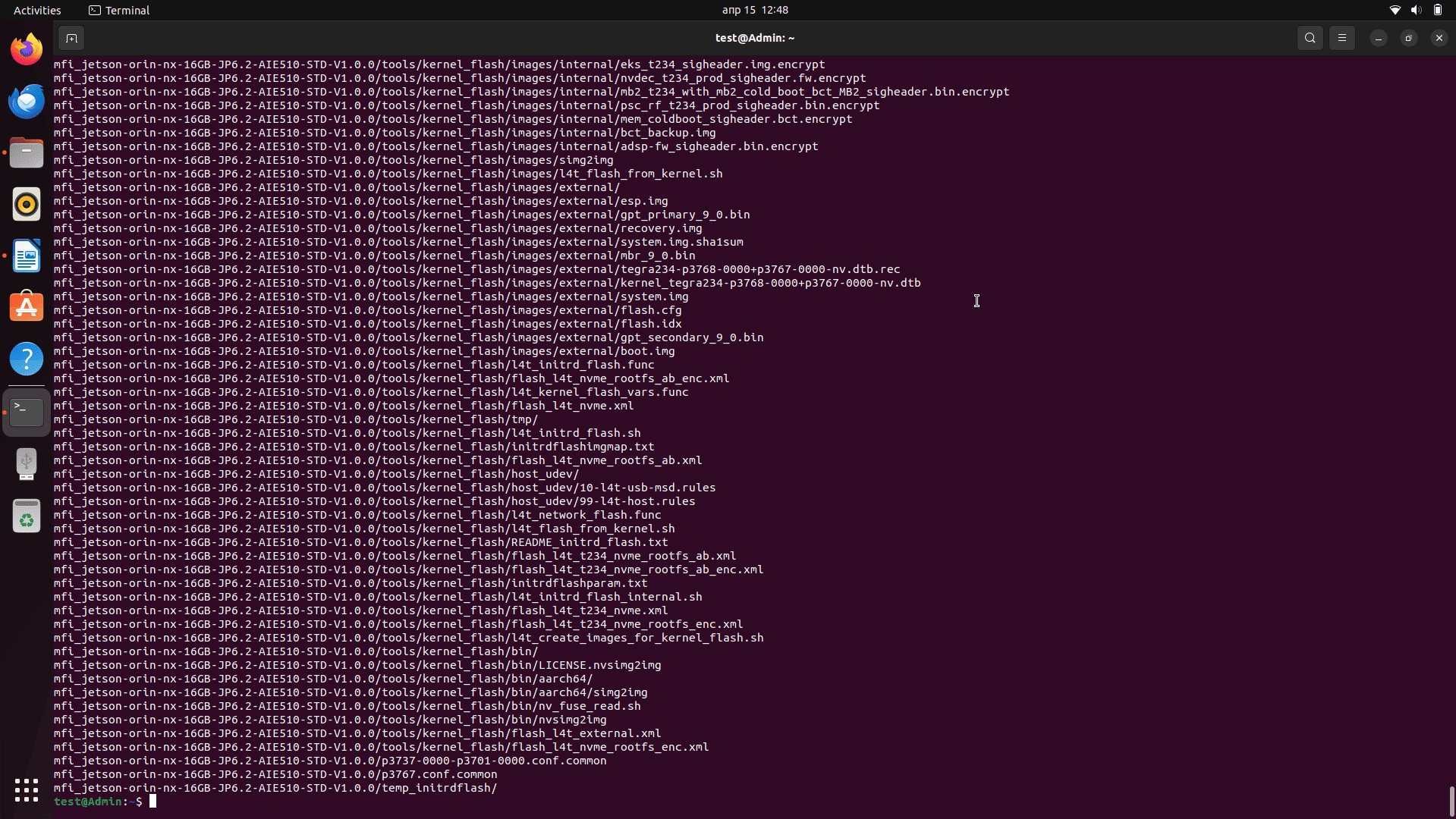Show the applications grid
The height and width of the screenshot is (819, 1456).
click(x=27, y=790)
